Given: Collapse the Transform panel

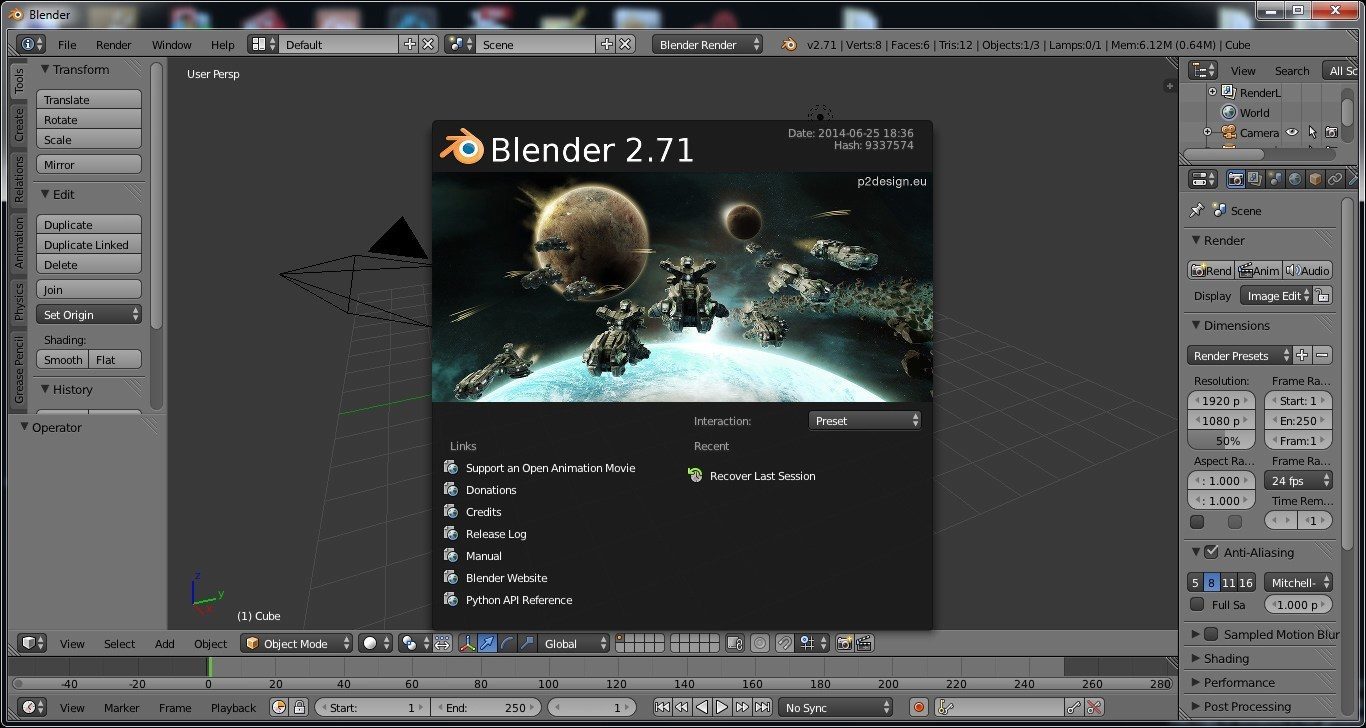Looking at the screenshot, I should click(45, 69).
